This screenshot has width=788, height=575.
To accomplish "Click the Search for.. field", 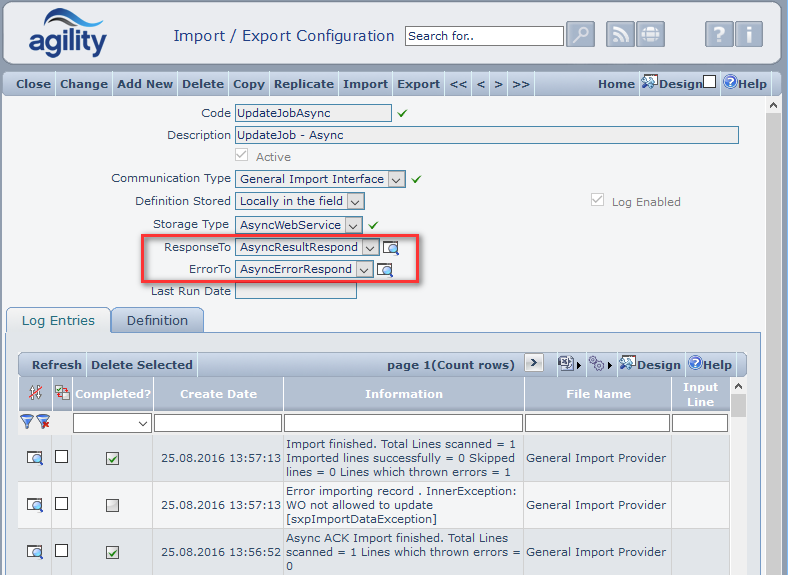I will pos(484,36).
